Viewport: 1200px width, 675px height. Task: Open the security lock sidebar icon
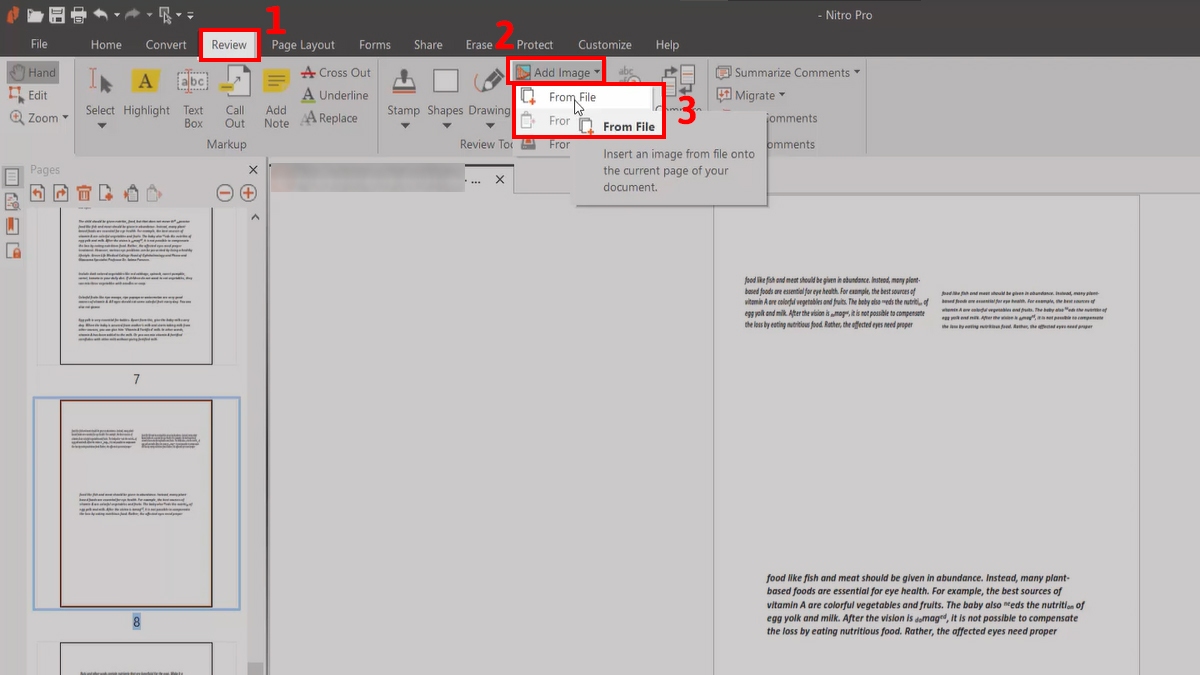(12, 250)
